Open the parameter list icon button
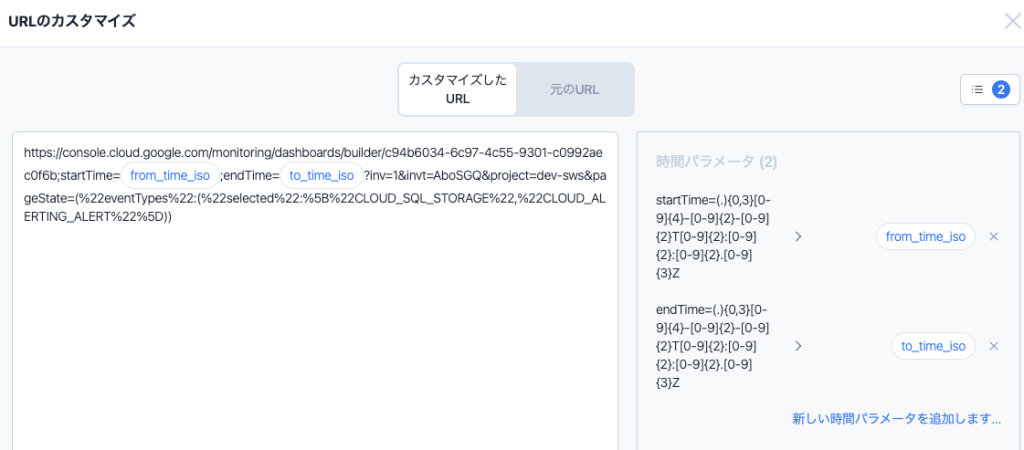This screenshot has height=450, width=1024. tap(977, 89)
